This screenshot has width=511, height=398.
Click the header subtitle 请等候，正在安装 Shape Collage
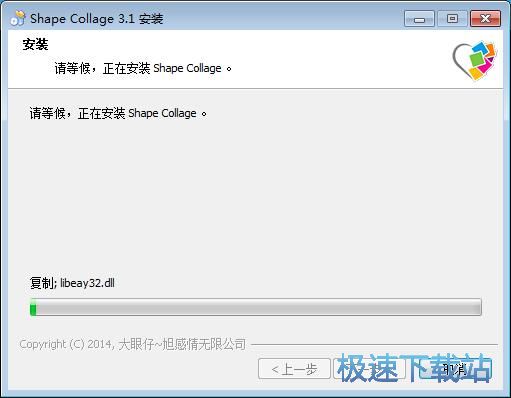point(143,68)
